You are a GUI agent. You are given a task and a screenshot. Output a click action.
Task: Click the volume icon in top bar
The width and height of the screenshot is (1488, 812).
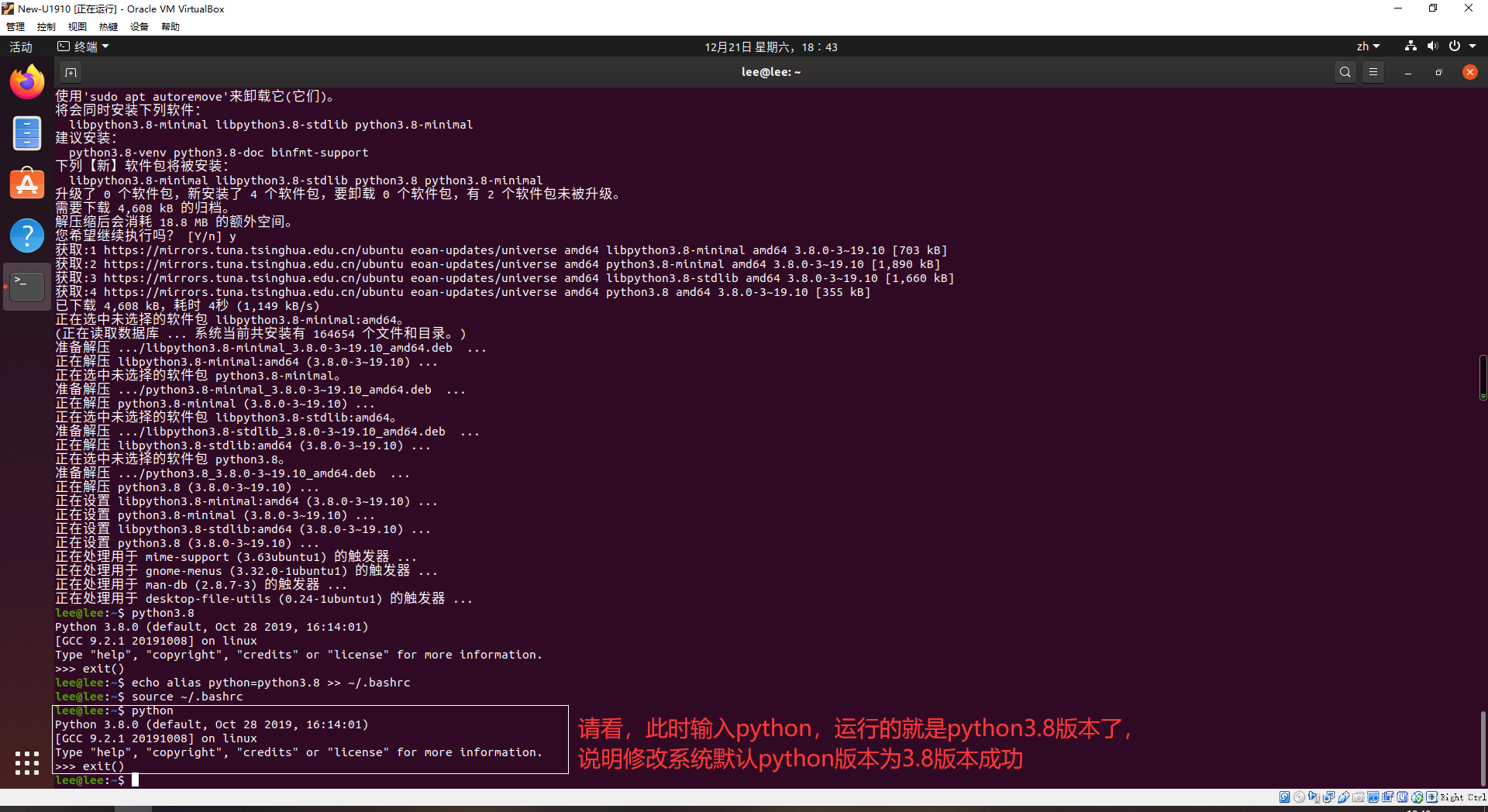[x=1432, y=46]
